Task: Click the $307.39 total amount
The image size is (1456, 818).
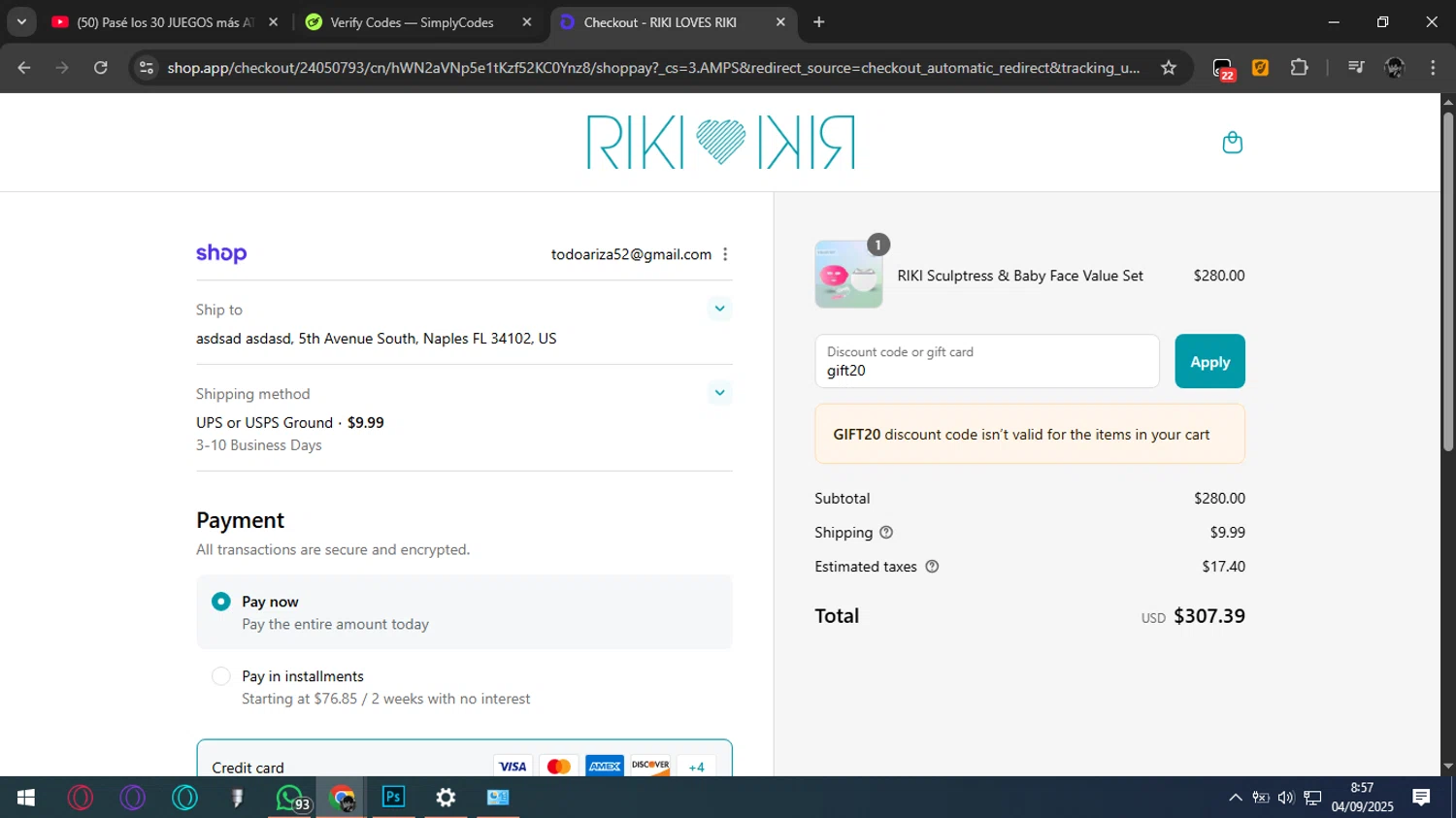Action: pyautogui.click(x=1208, y=616)
